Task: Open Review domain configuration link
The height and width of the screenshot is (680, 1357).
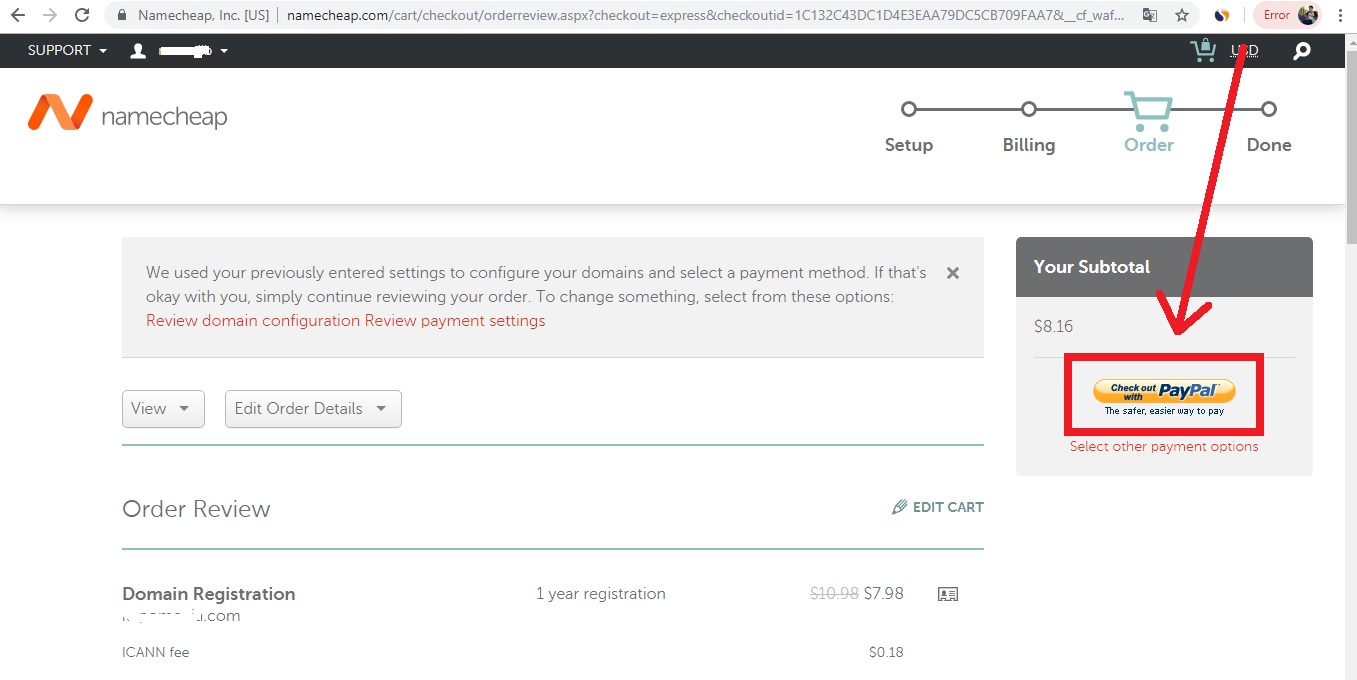Action: (253, 321)
